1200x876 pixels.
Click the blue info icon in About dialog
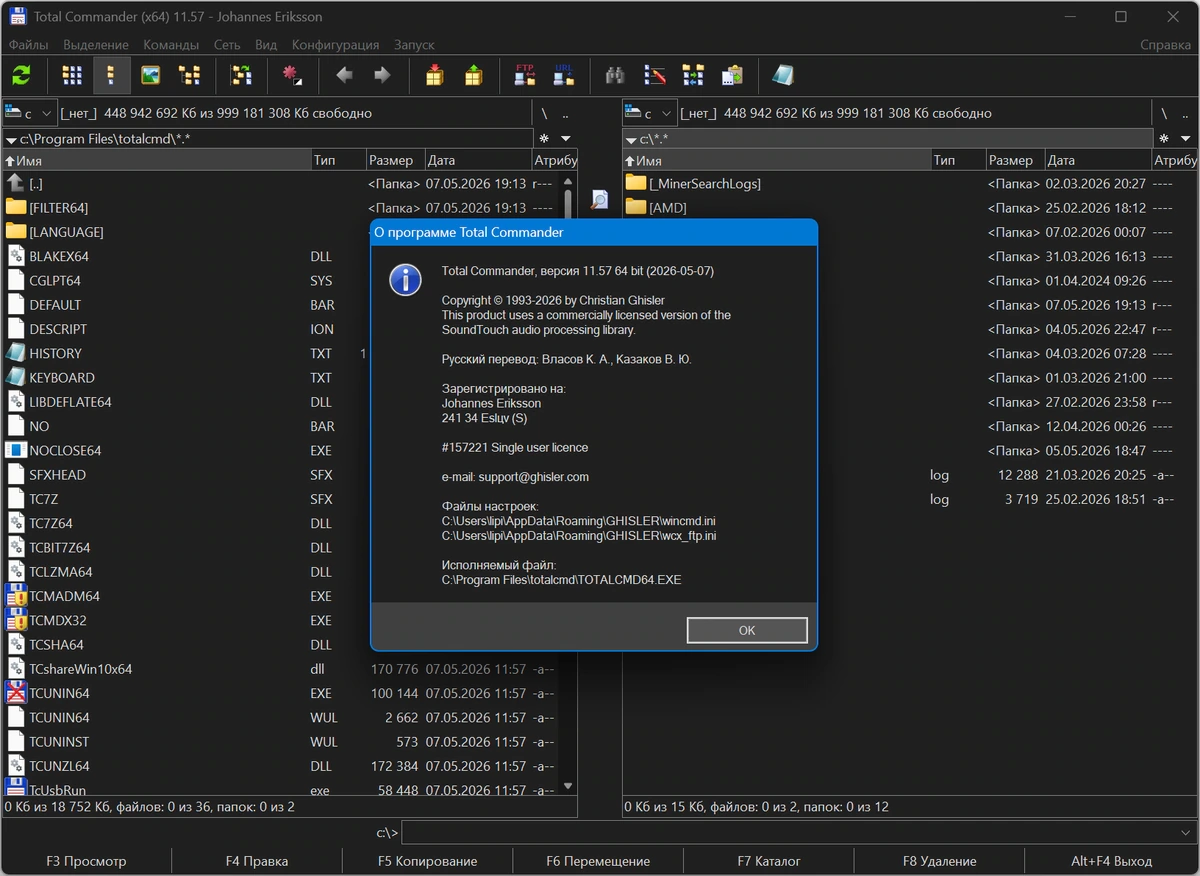coord(405,280)
